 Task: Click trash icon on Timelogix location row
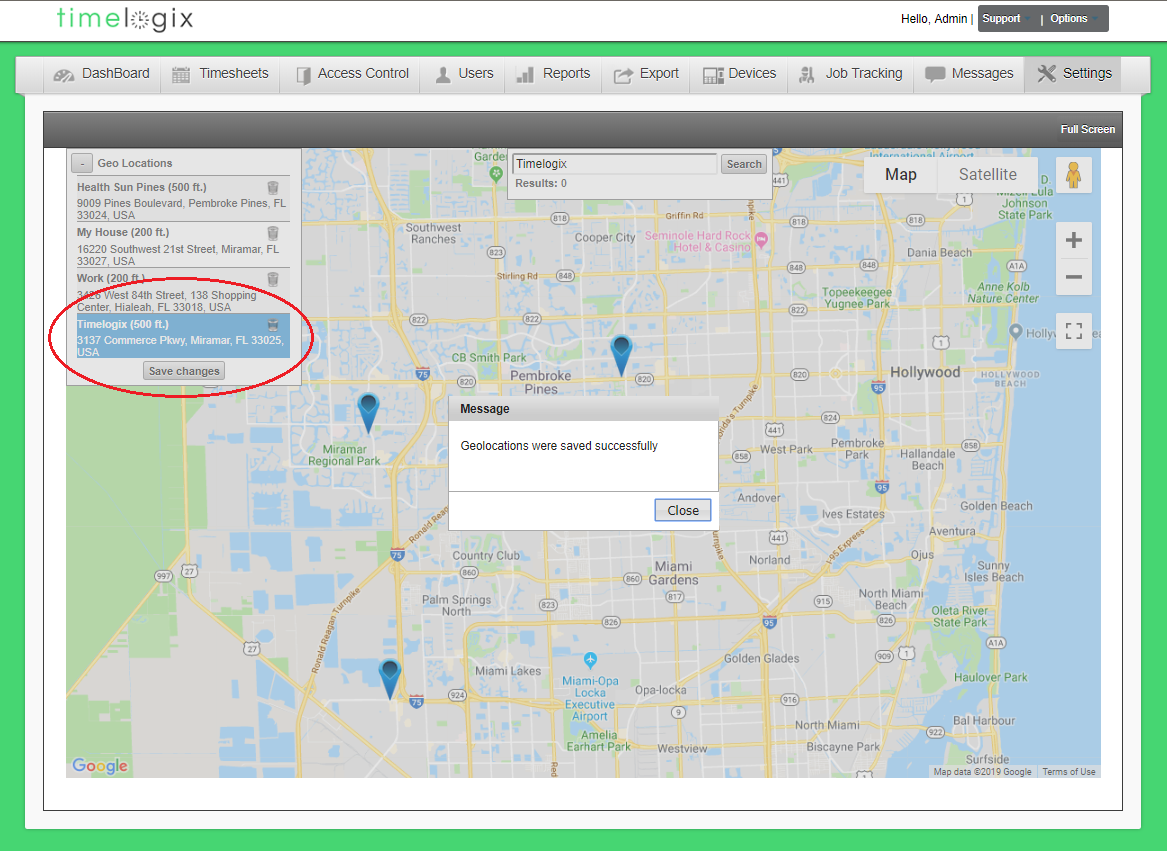tap(273, 325)
